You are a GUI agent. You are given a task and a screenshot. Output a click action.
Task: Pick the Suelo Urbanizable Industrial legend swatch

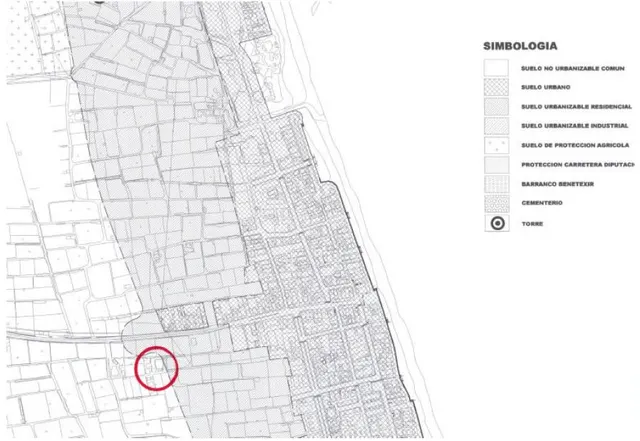(x=496, y=126)
